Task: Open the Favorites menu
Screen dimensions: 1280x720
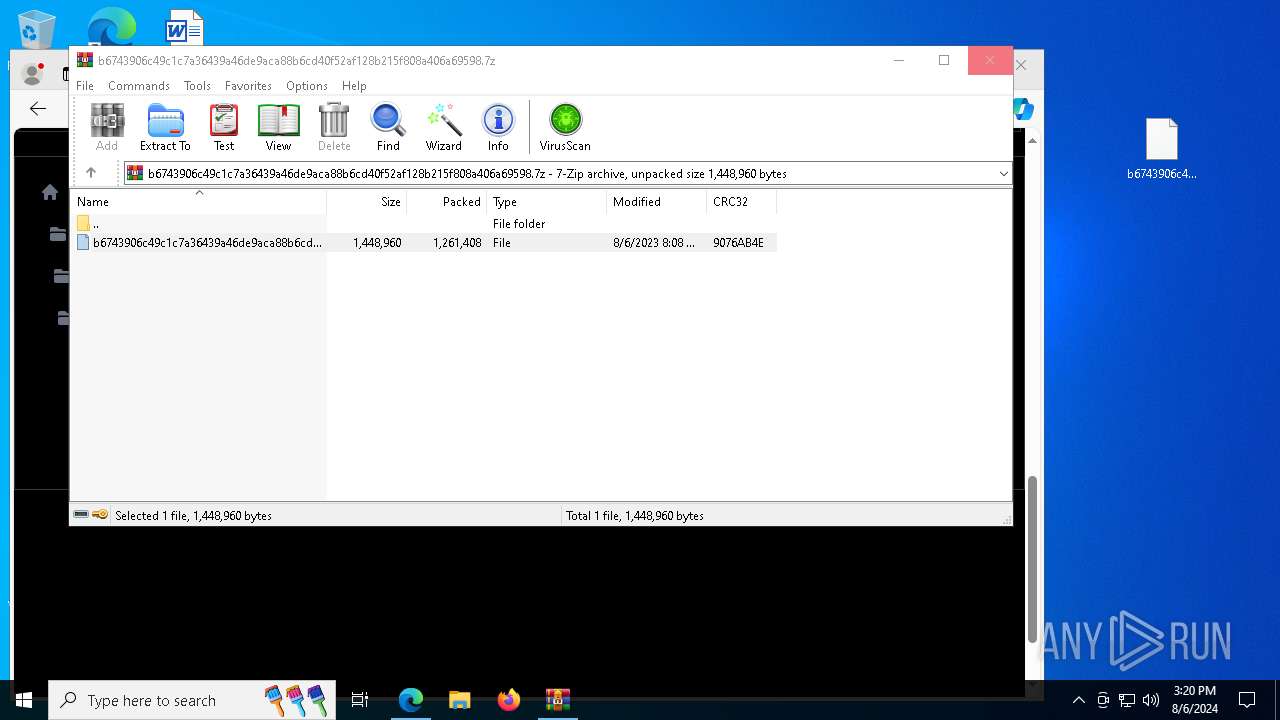Action: [x=248, y=86]
